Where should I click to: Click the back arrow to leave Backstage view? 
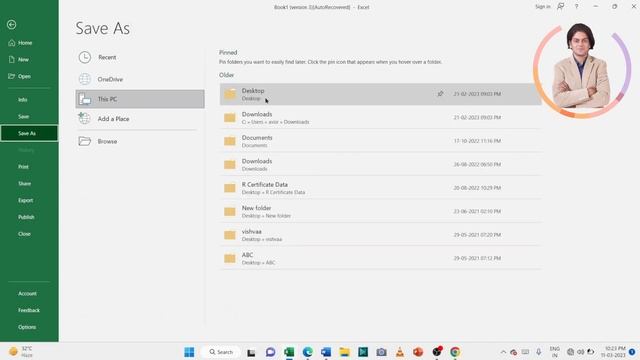pyautogui.click(x=11, y=24)
